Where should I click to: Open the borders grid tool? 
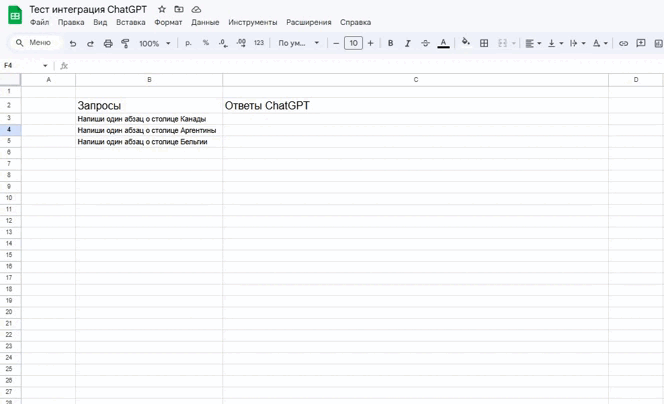[x=484, y=43]
